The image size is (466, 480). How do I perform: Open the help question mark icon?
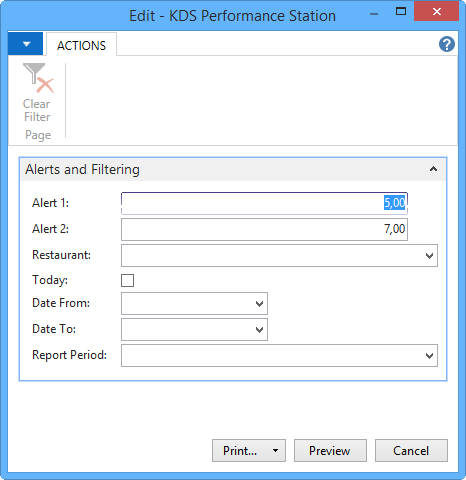(x=447, y=44)
